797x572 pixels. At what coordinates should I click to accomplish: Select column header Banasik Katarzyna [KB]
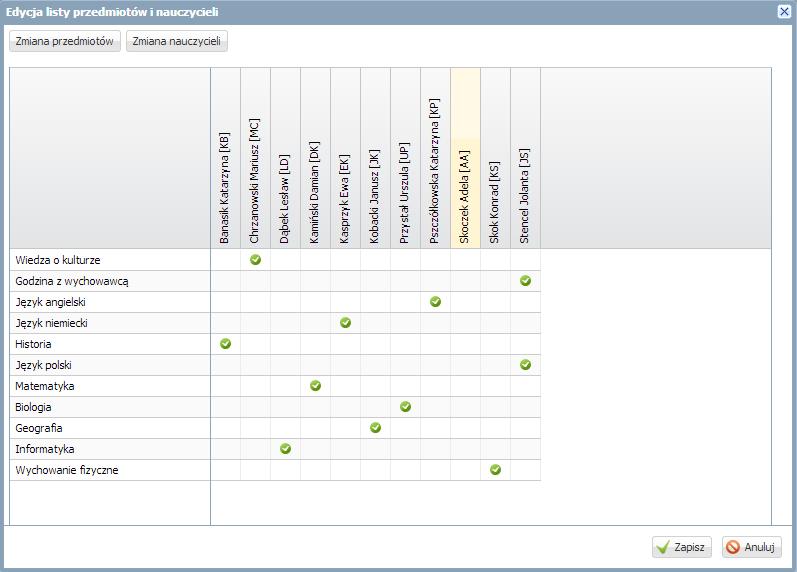[x=226, y=158]
